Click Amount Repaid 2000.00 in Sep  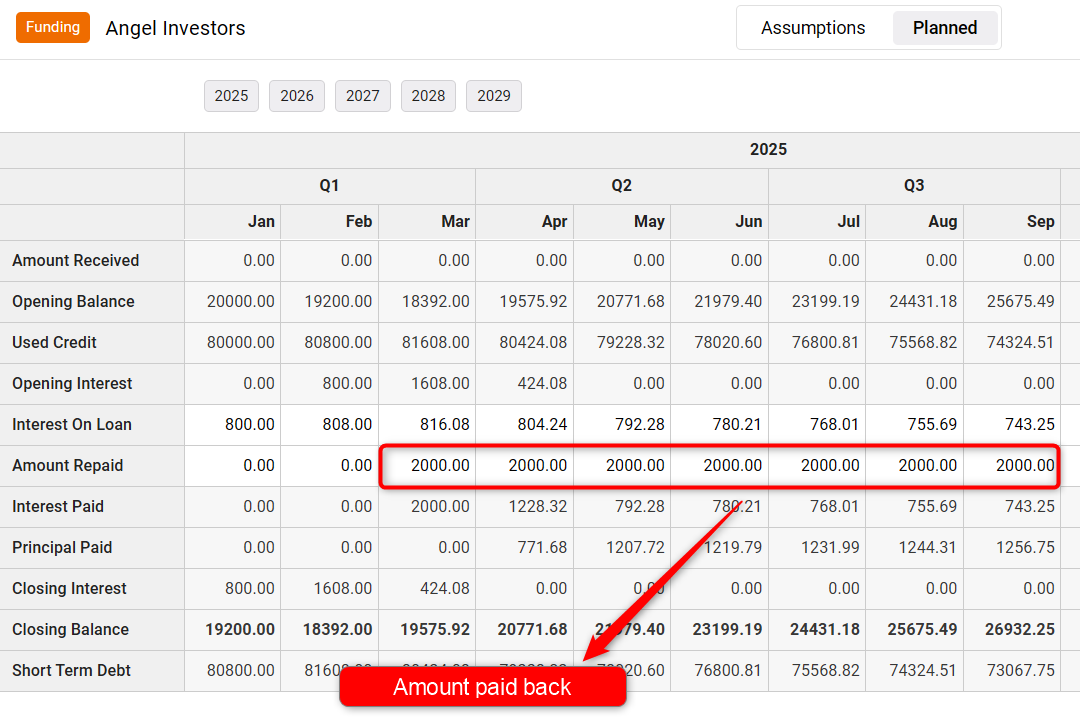pos(1026,466)
